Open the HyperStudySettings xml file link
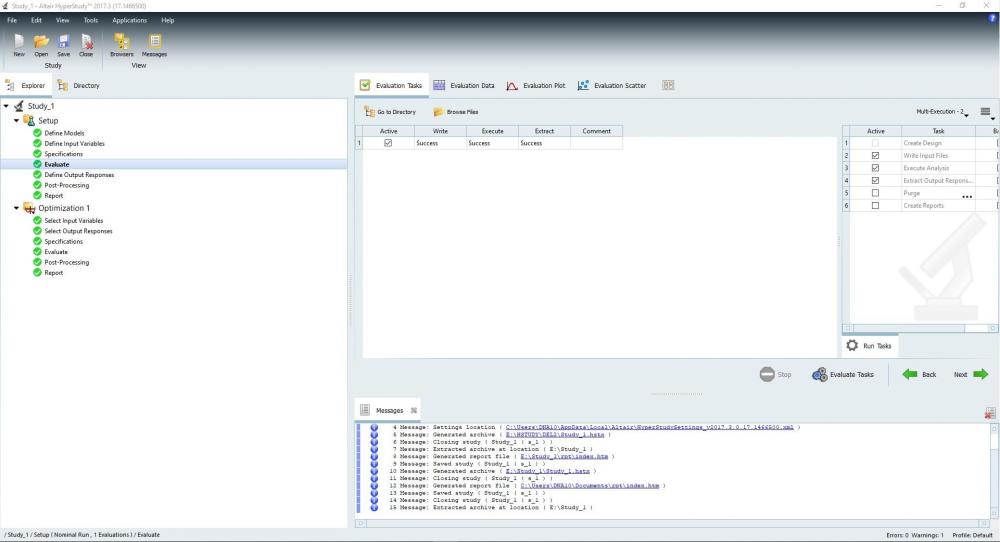Image resolution: width=1000 pixels, height=542 pixels. click(650, 427)
